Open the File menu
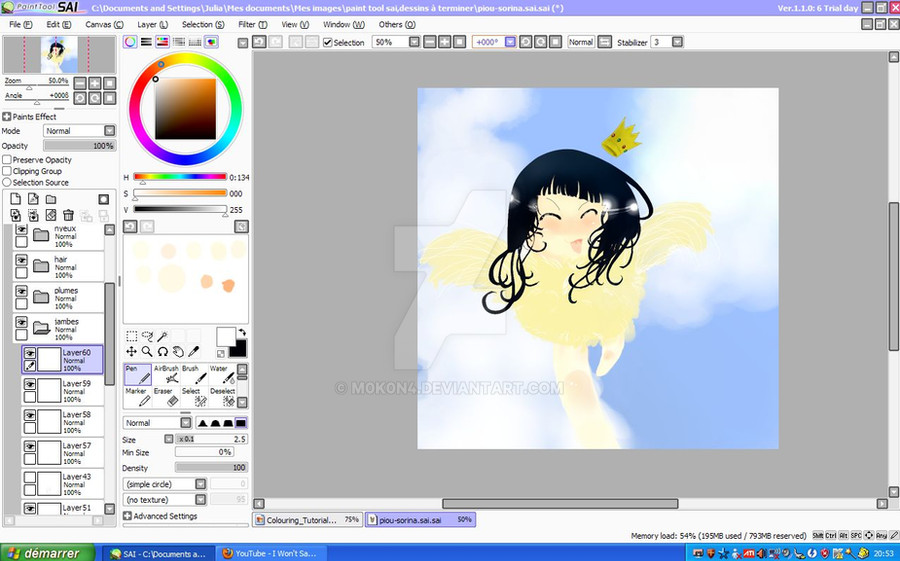The height and width of the screenshot is (561, 900). coord(21,25)
